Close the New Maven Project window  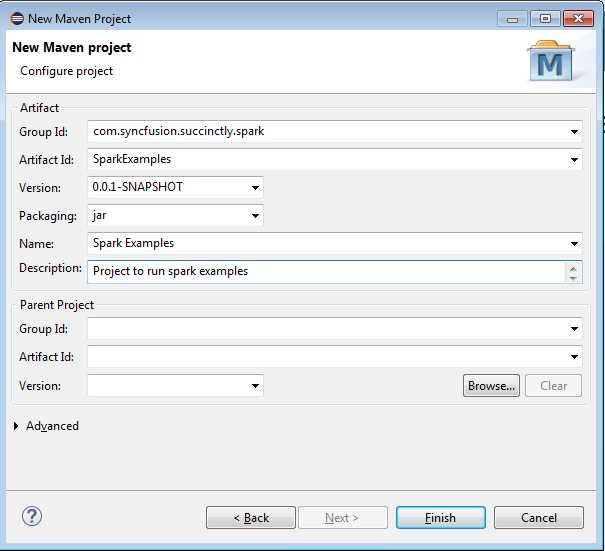[x=578, y=19]
